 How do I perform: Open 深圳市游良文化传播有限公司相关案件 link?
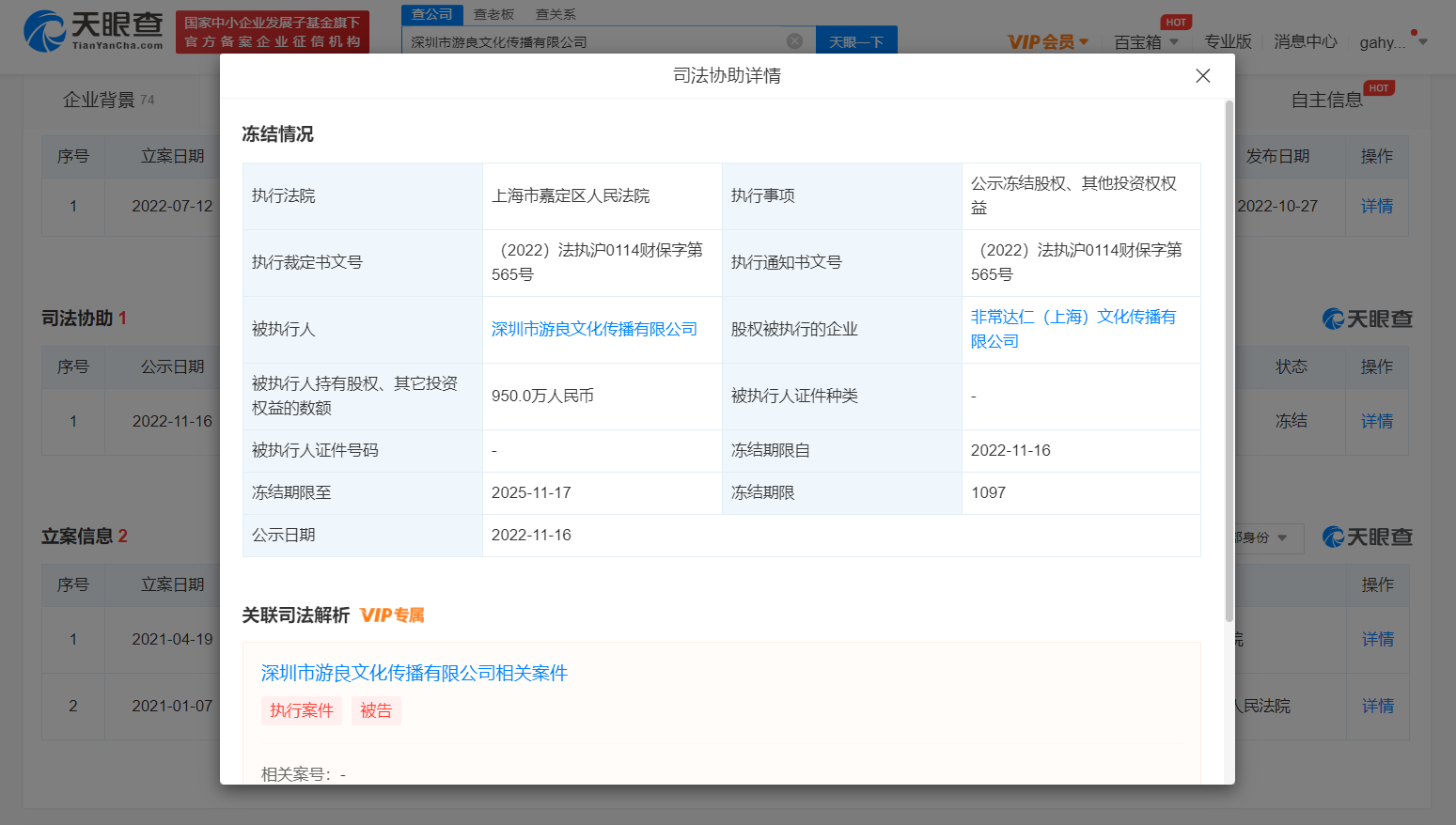415,673
